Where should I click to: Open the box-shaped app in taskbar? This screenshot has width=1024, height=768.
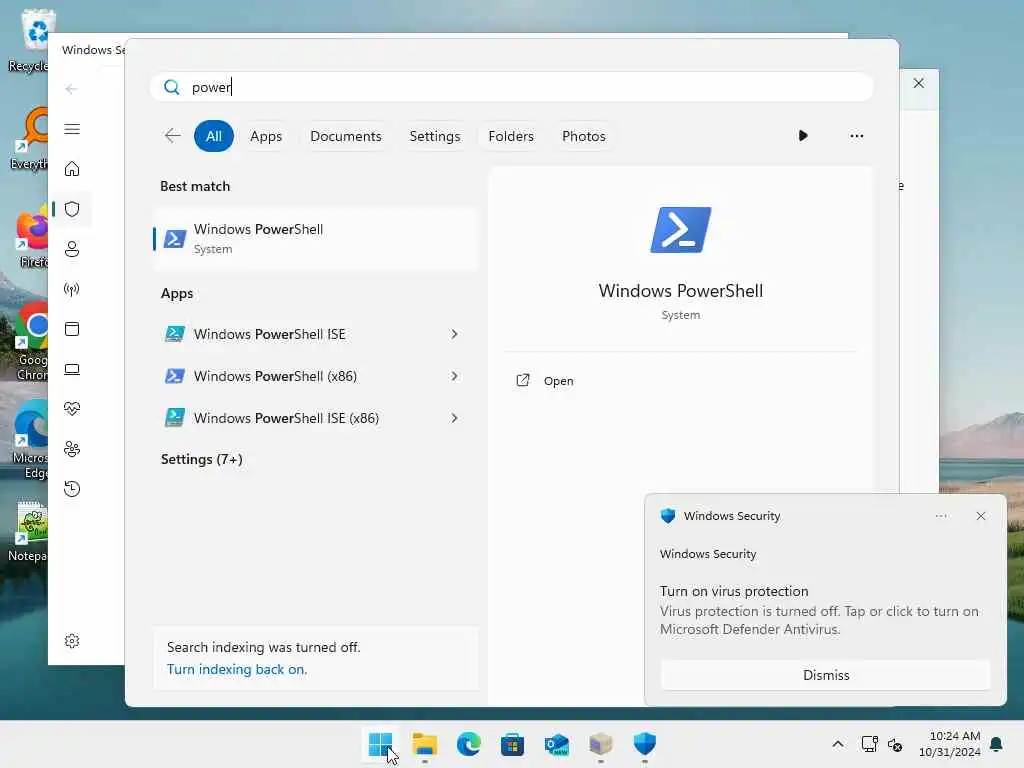click(x=601, y=744)
